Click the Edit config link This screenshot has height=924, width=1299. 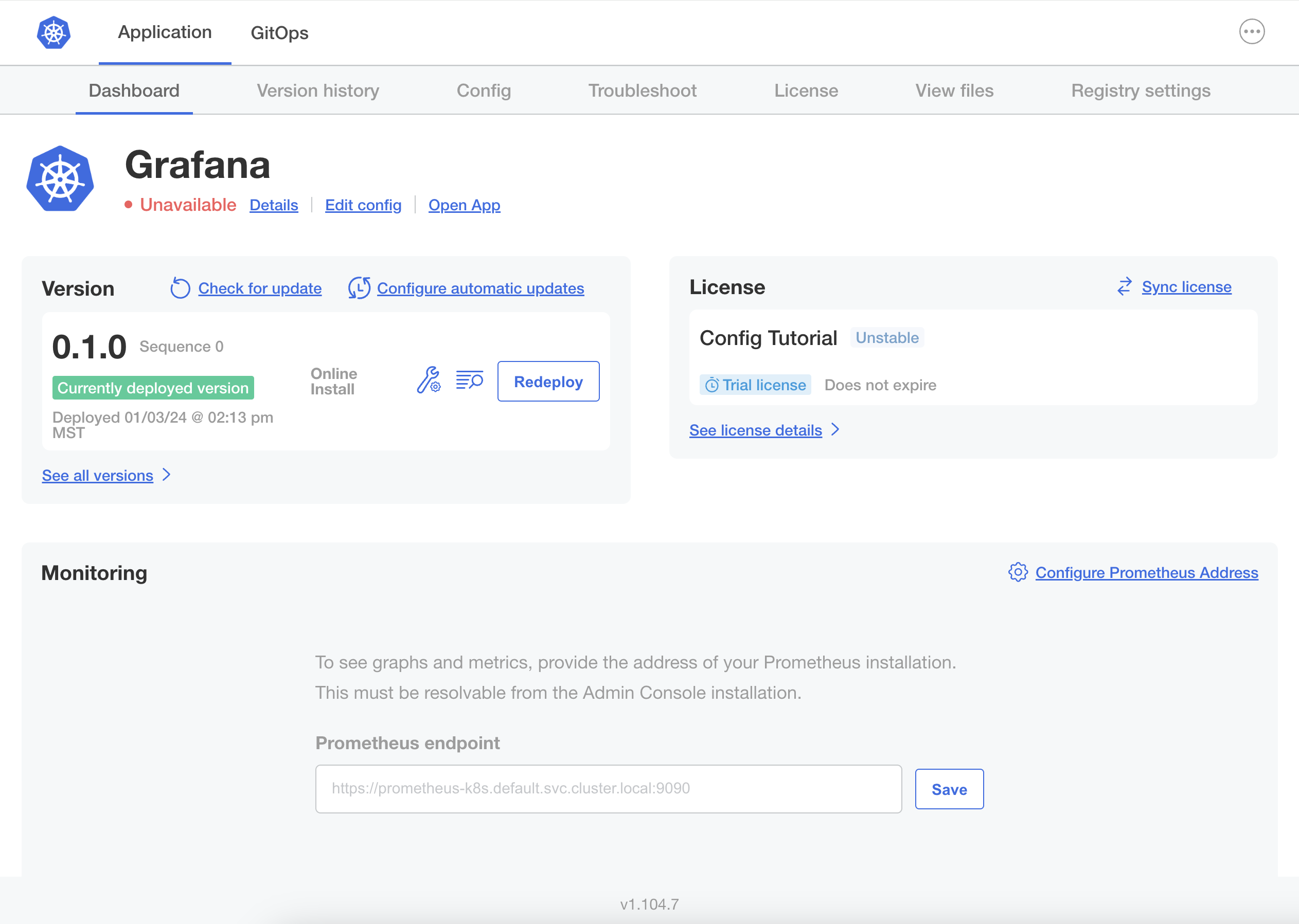click(364, 204)
